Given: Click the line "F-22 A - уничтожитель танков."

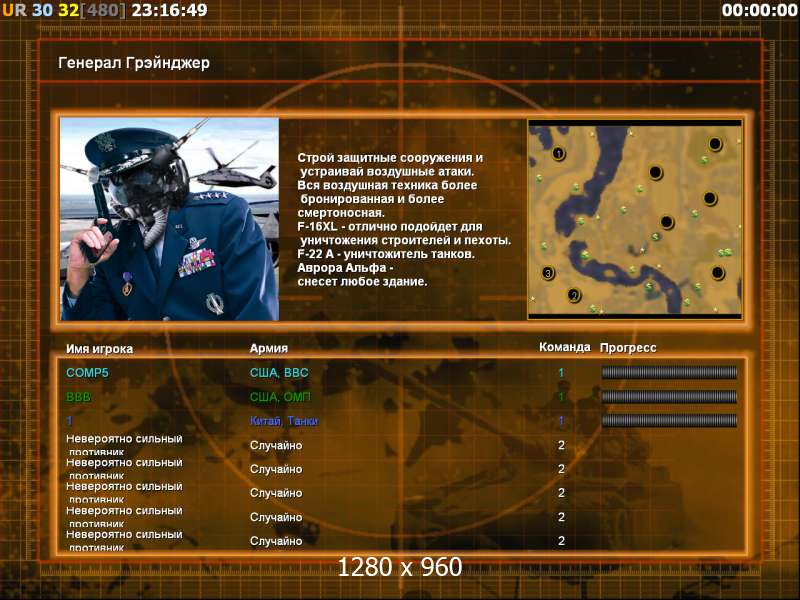Looking at the screenshot, I should [386, 254].
